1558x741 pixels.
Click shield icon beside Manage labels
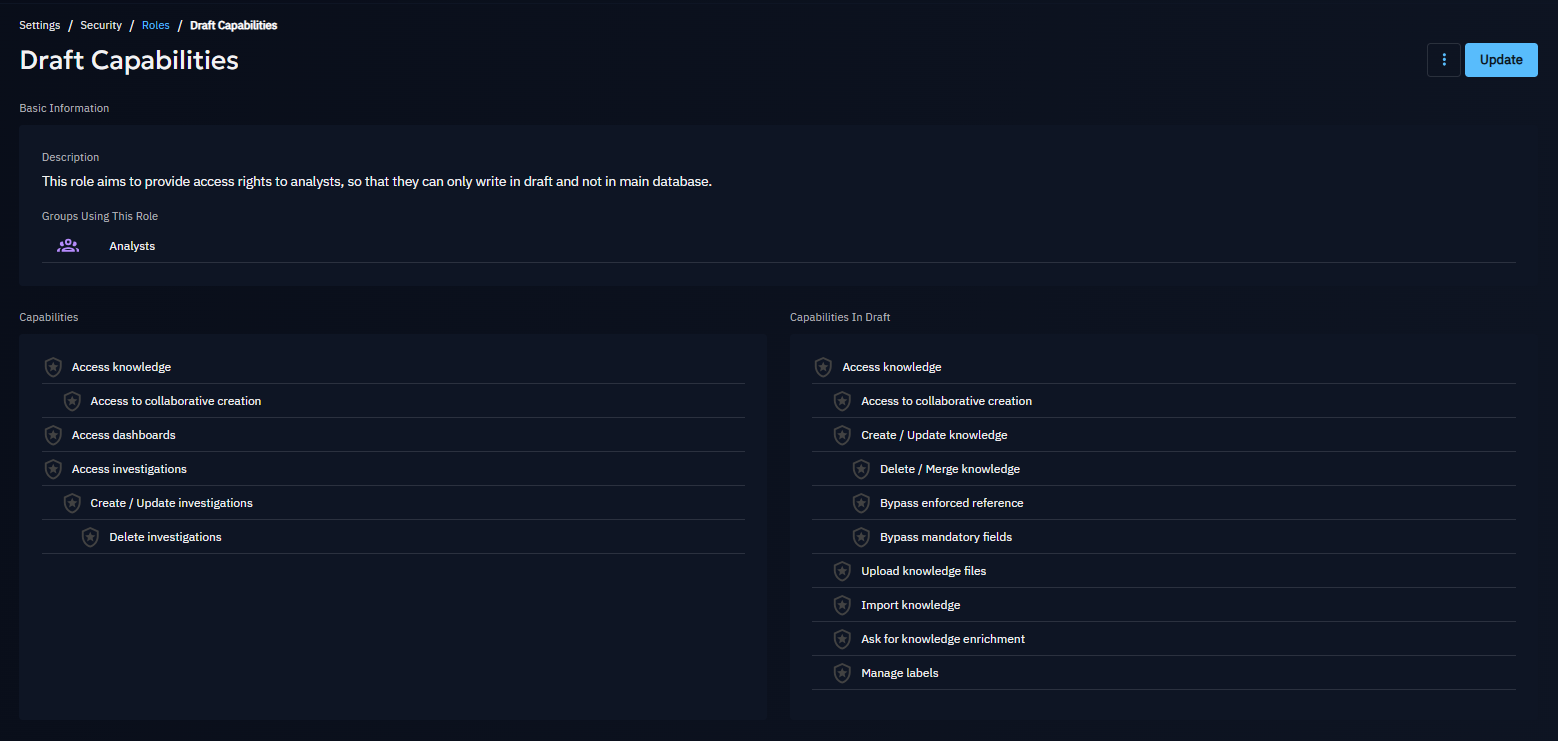[x=843, y=673]
